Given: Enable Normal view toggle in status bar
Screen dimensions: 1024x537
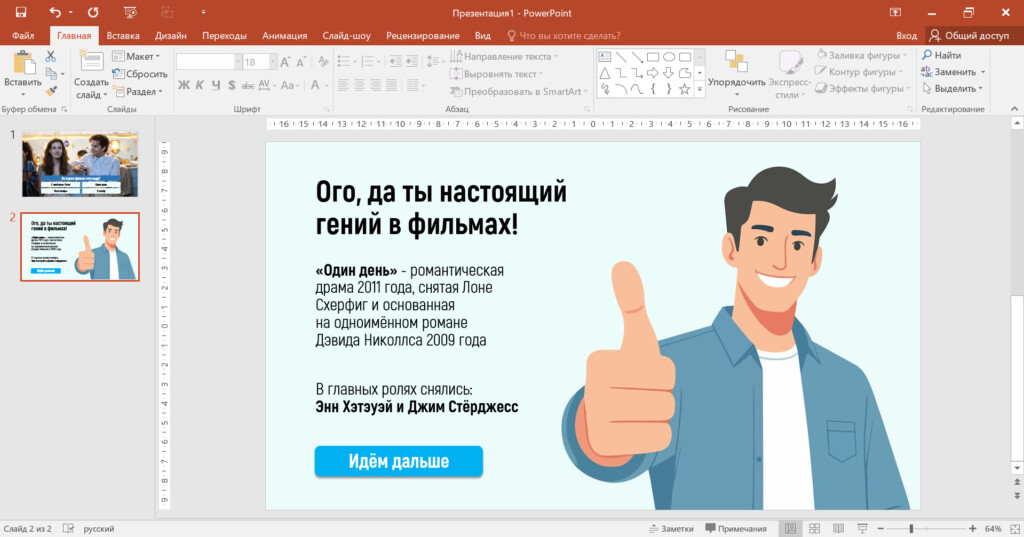Looking at the screenshot, I should [790, 529].
